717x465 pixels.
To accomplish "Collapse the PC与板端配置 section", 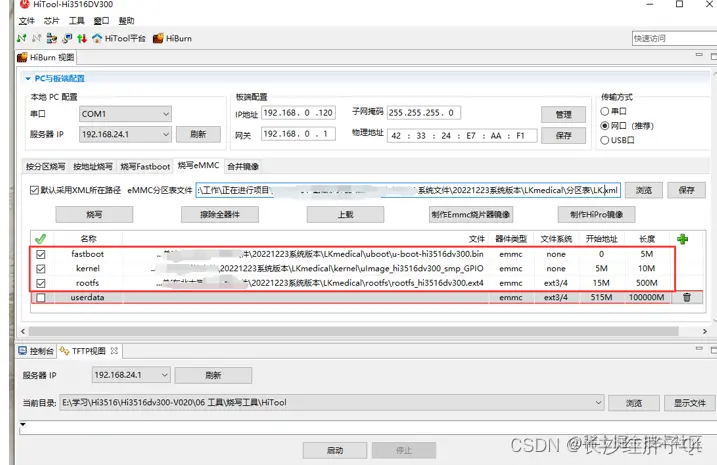I will click(x=28, y=79).
